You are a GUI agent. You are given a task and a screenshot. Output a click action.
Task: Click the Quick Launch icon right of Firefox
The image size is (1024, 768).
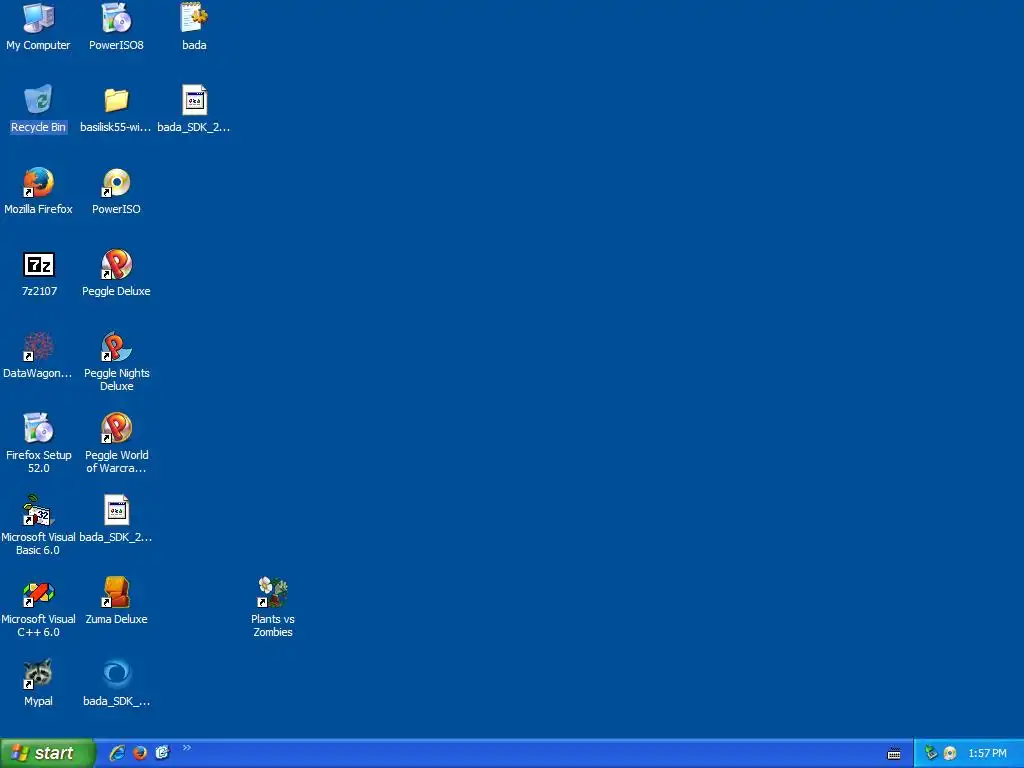[x=162, y=753]
